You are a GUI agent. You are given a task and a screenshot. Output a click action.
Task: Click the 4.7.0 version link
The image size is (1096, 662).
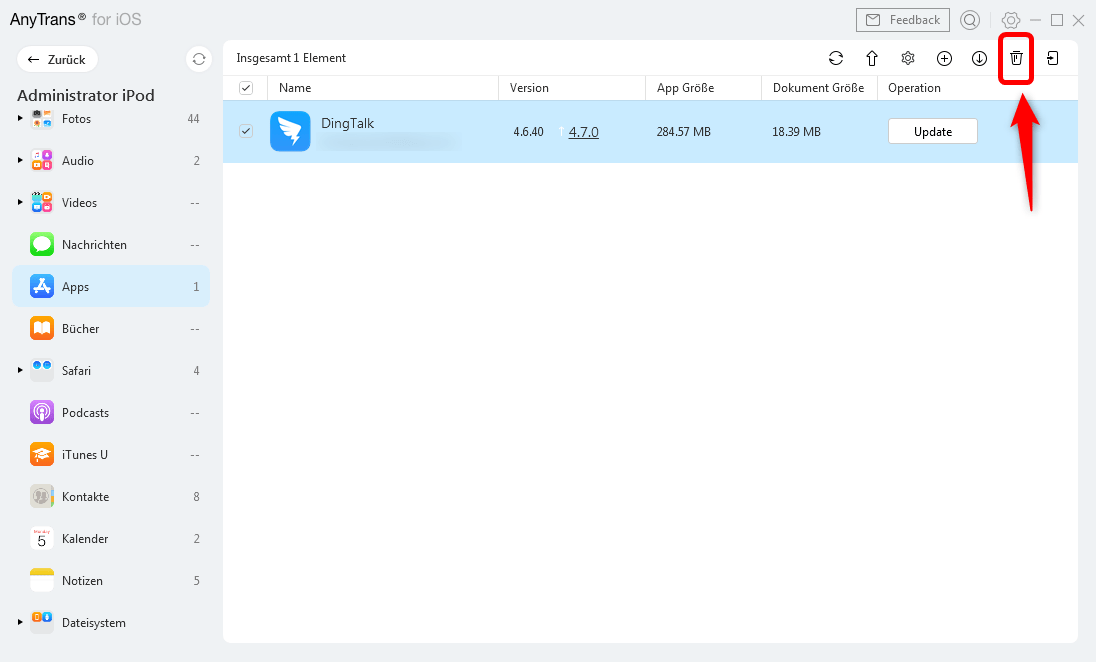[584, 131]
